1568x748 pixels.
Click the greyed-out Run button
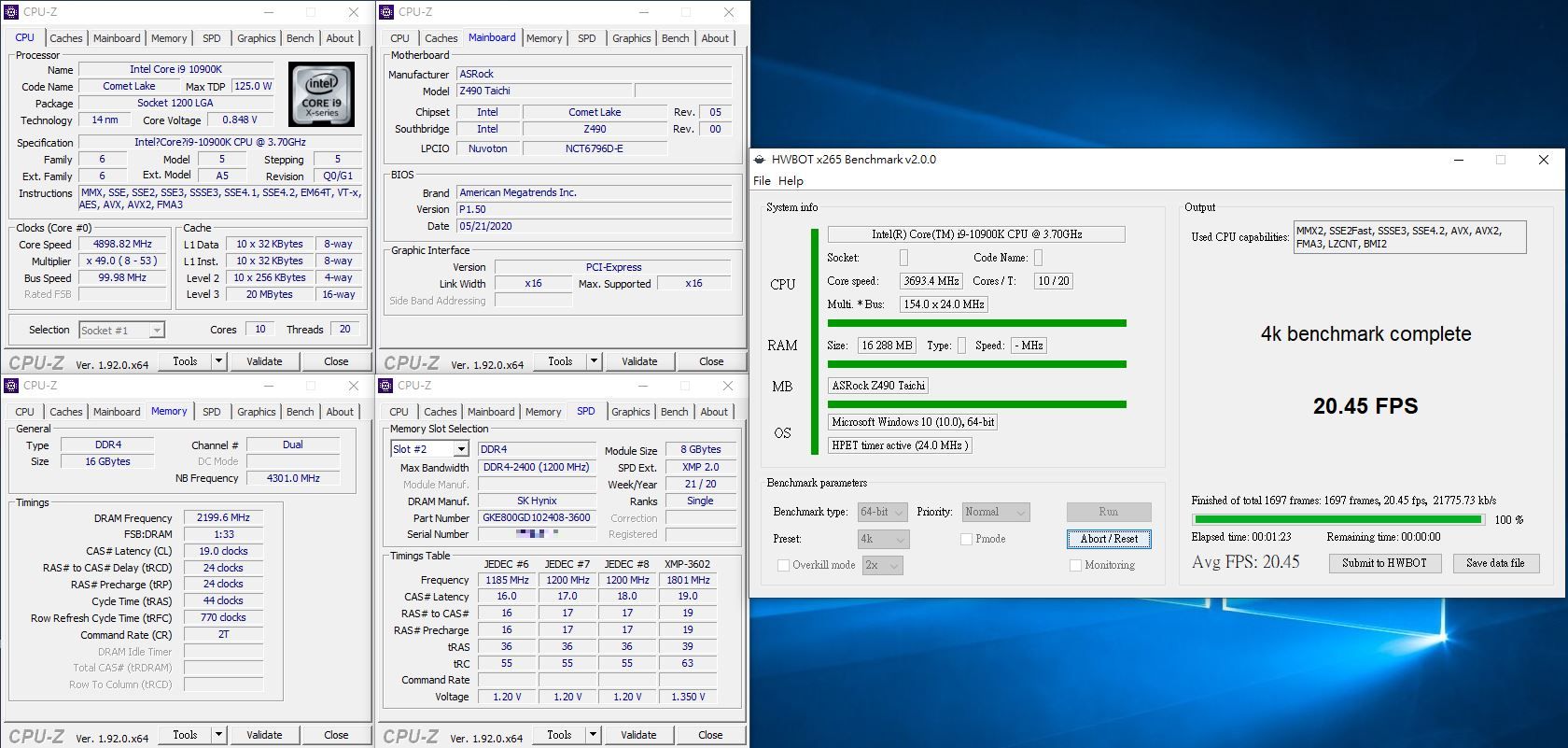1109,512
